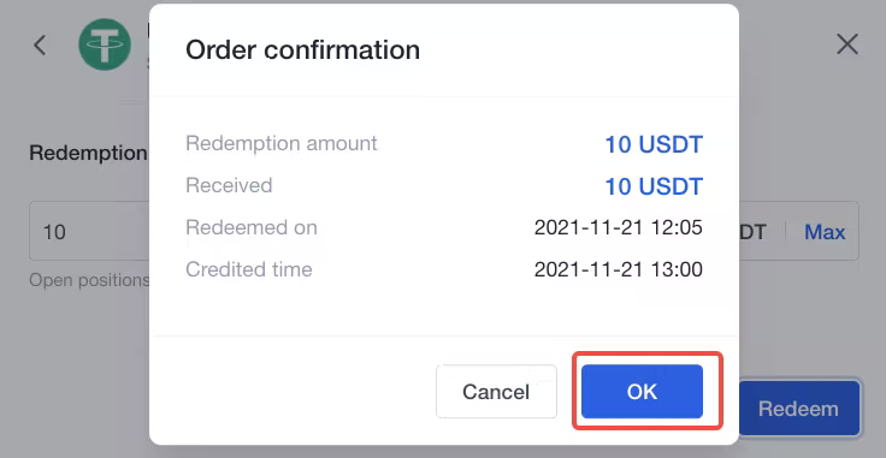Cancel the order confirmation

coord(496,391)
